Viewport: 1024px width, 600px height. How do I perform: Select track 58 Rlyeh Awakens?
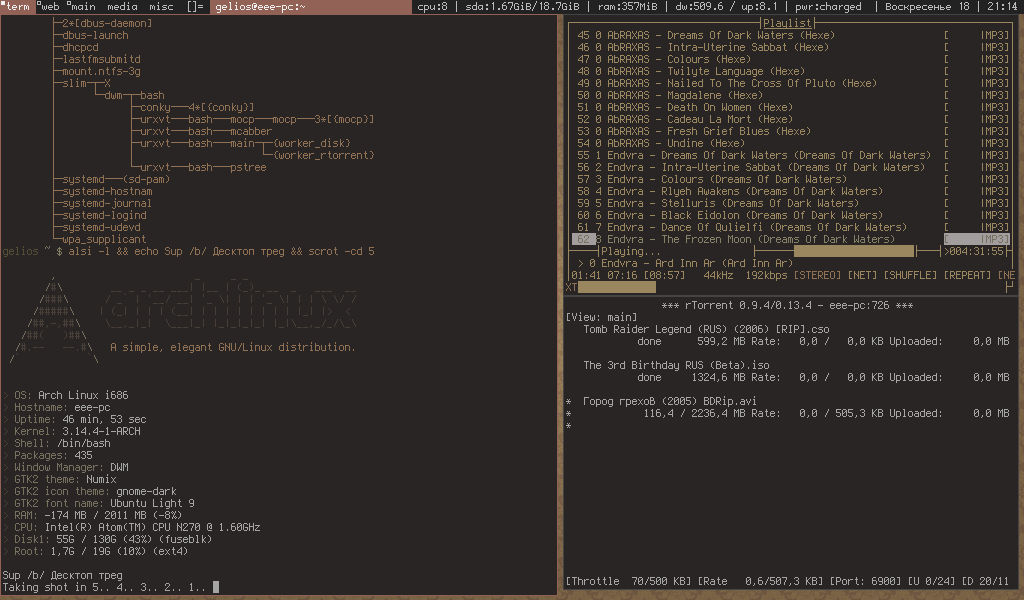pos(793,191)
